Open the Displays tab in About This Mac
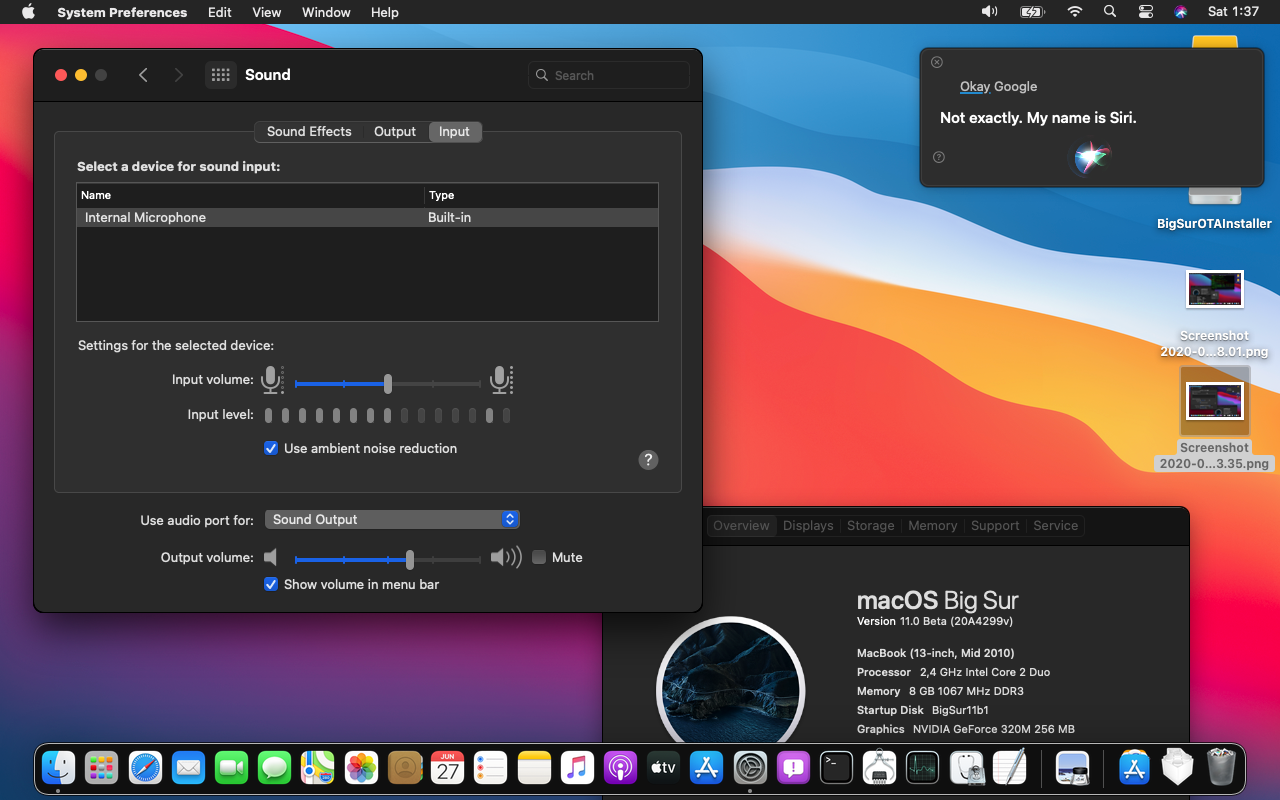 pos(808,526)
